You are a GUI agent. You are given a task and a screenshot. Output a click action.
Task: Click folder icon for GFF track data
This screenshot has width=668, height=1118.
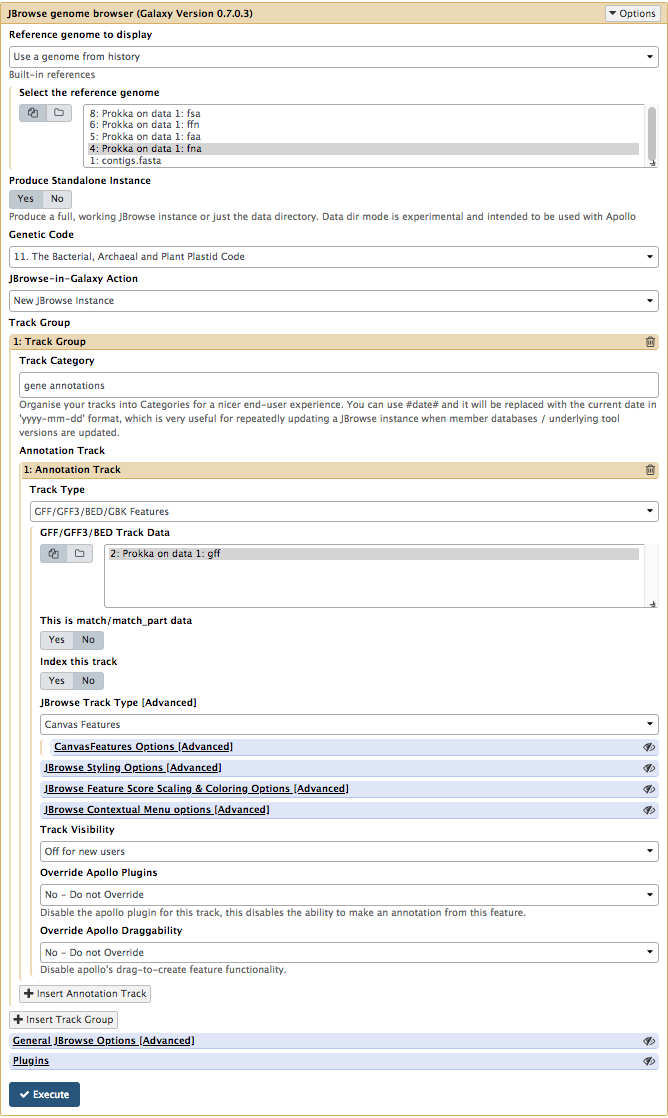[80, 554]
